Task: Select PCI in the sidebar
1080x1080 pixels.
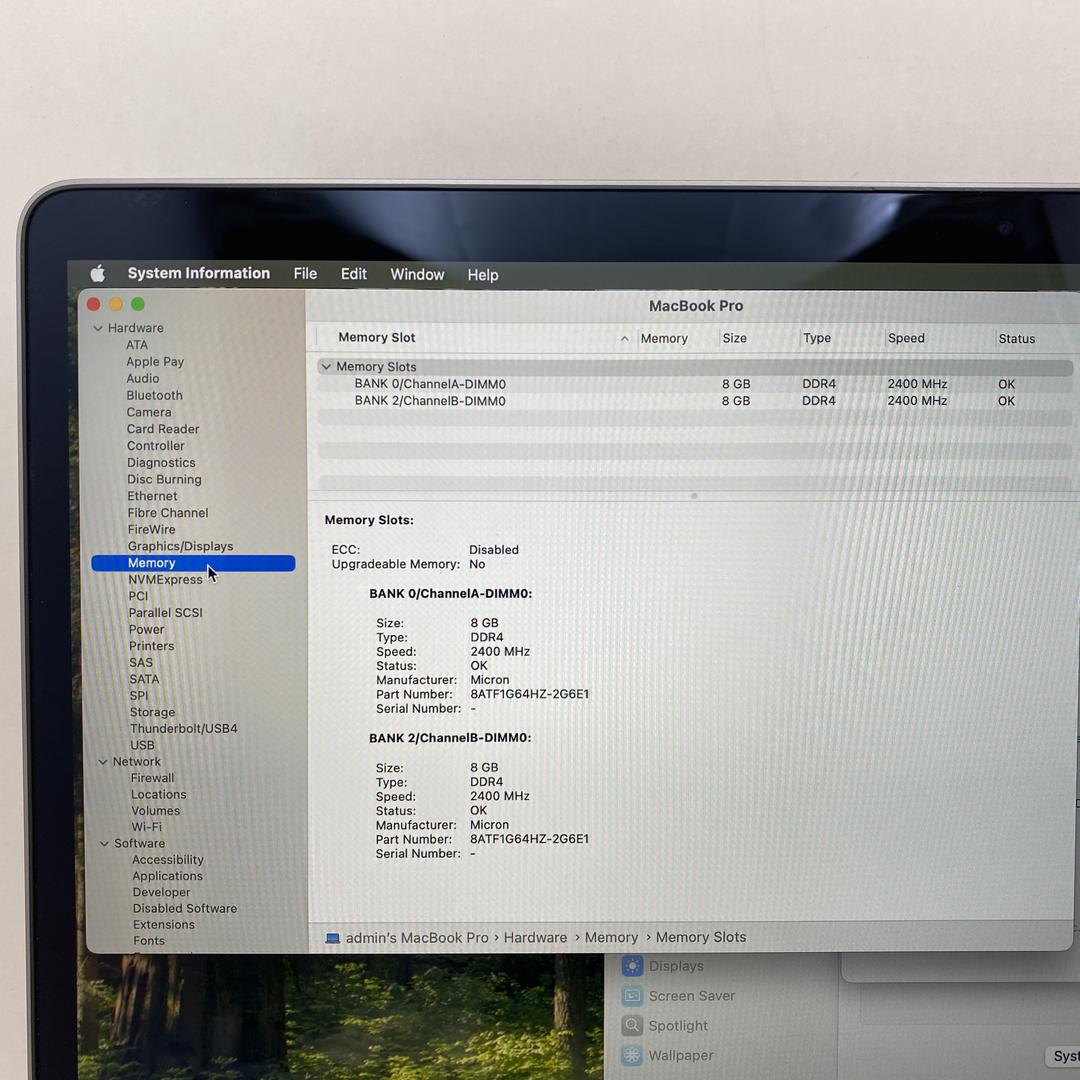Action: (138, 596)
